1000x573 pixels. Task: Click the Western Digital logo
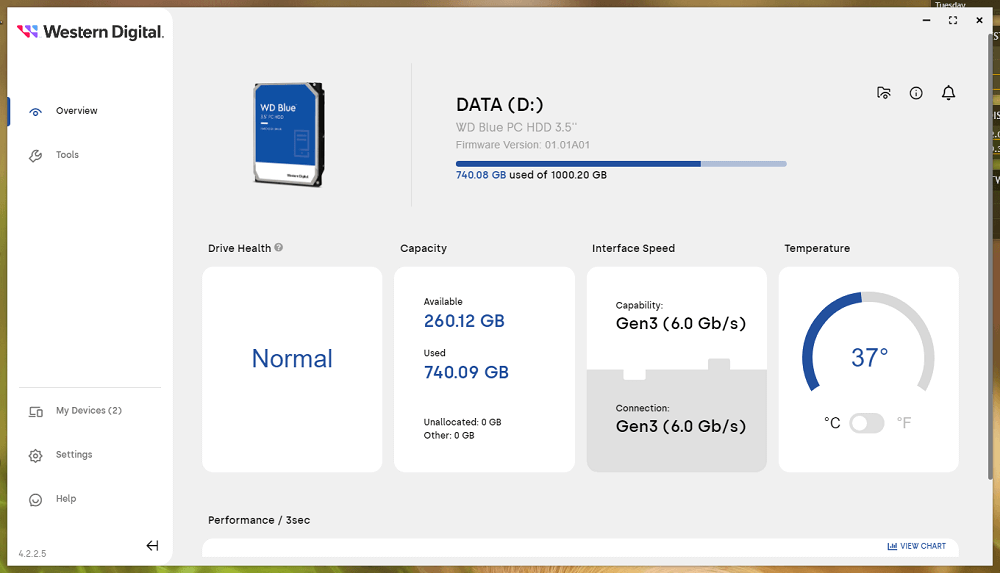point(90,32)
